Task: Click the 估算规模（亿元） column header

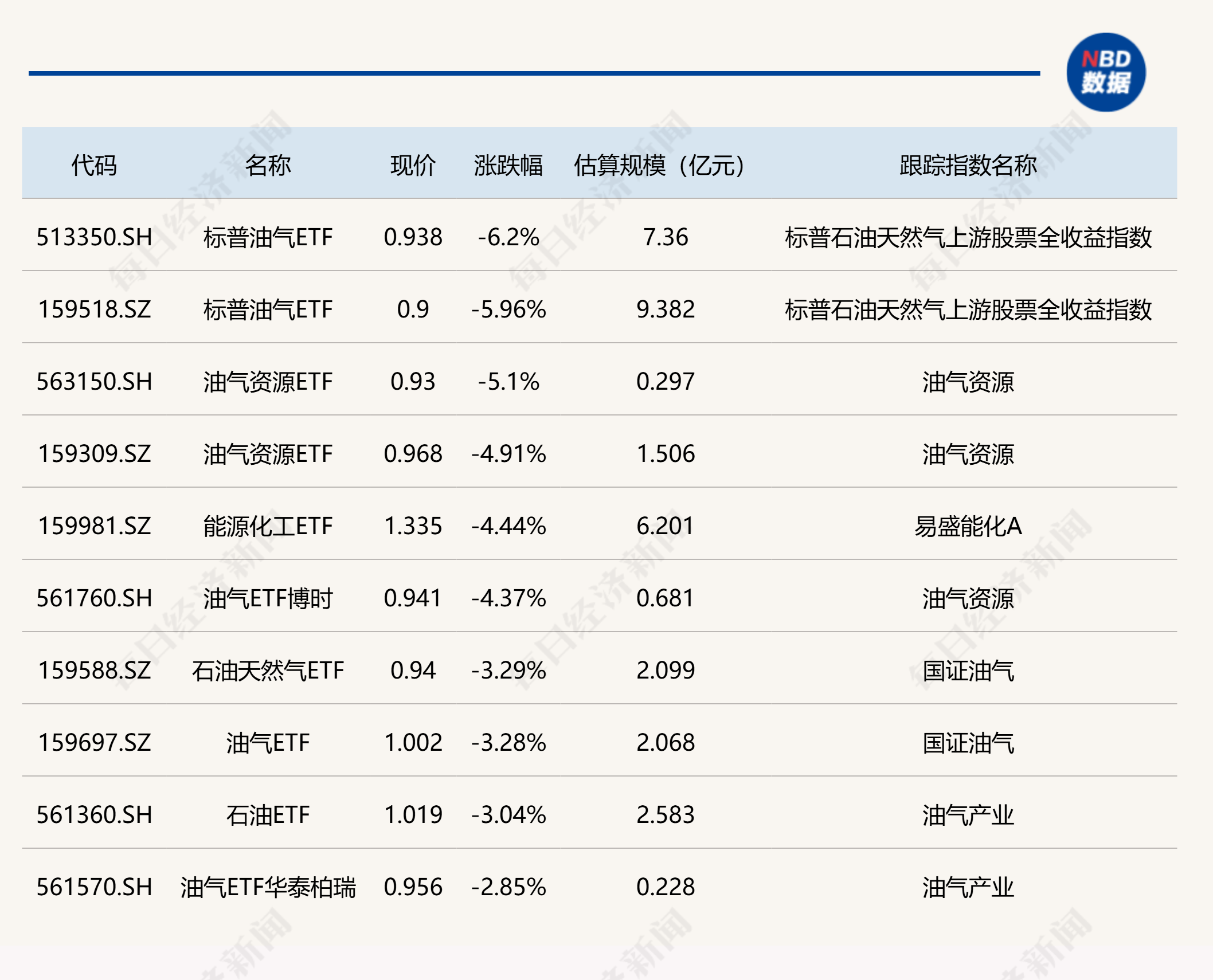Action: click(x=659, y=166)
